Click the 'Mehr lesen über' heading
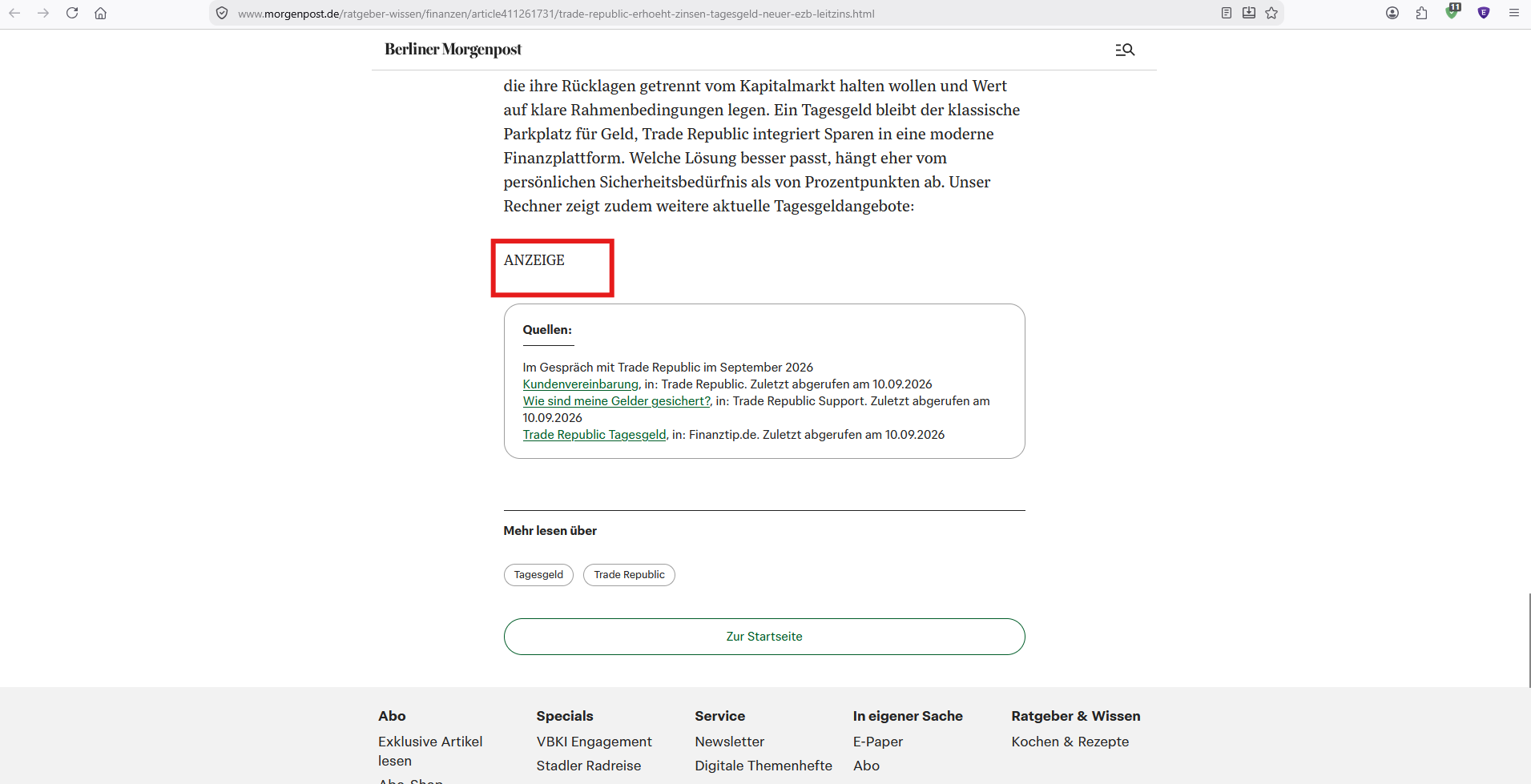The width and height of the screenshot is (1531, 784). point(550,531)
